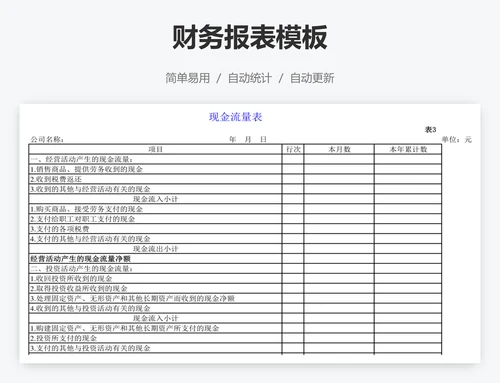
Task: Click row 4.支付的其他与经营活动有关的现金
Action: 235,239
